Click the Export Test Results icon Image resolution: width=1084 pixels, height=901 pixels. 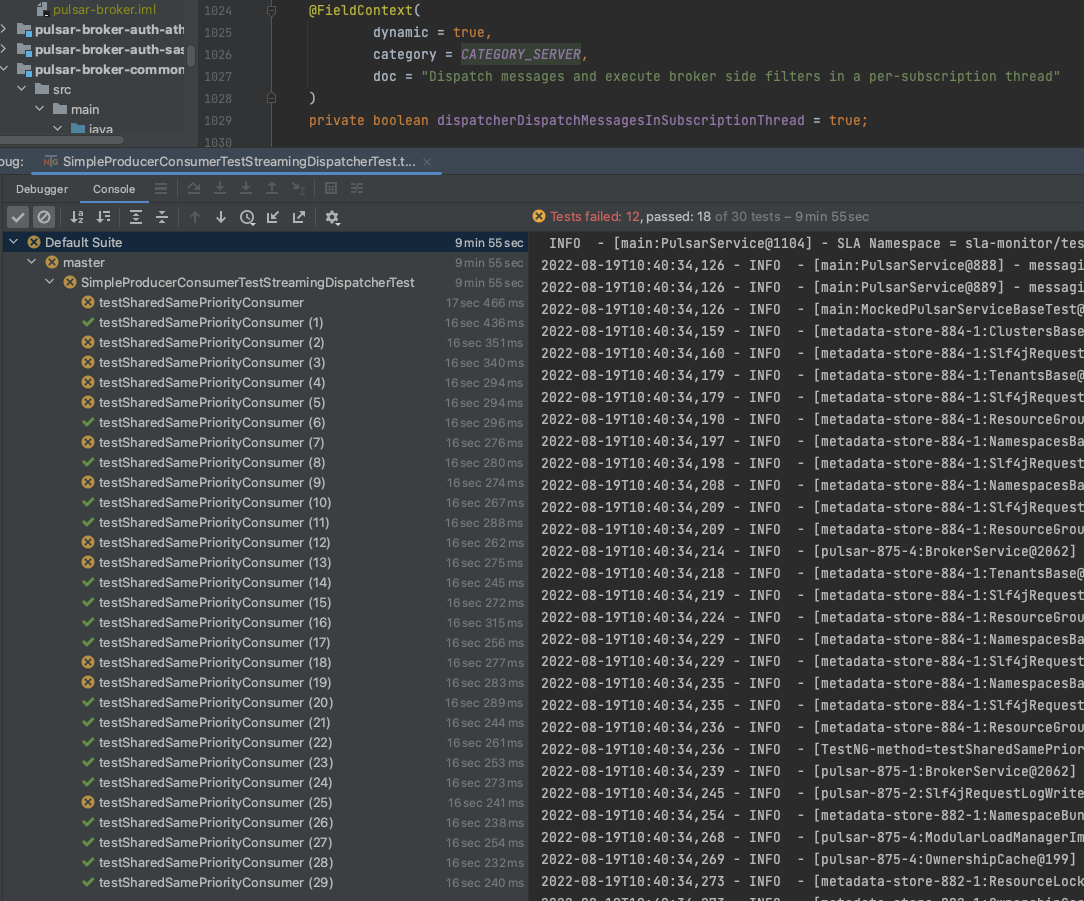(299, 217)
